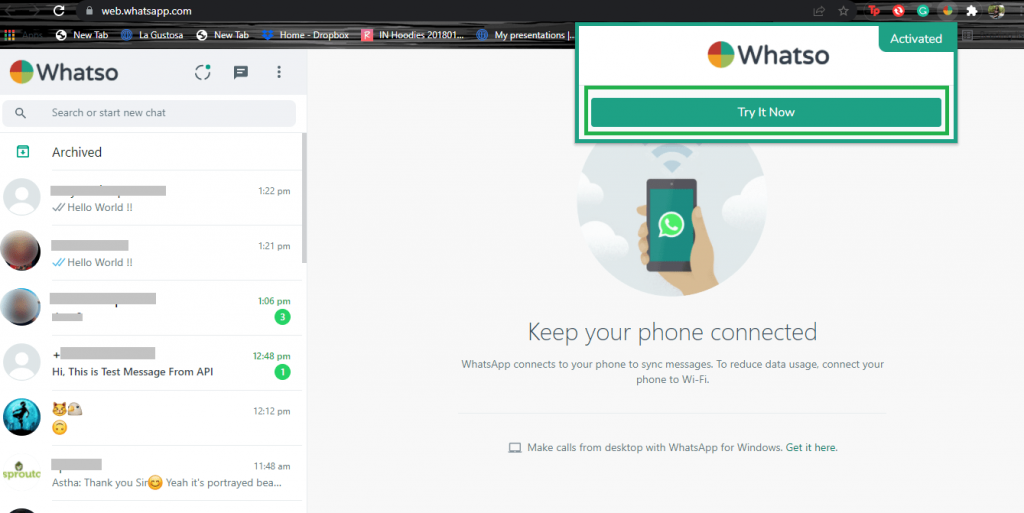Open the 12:12 pm emoji chat
This screenshot has width=1024, height=513.
152,418
